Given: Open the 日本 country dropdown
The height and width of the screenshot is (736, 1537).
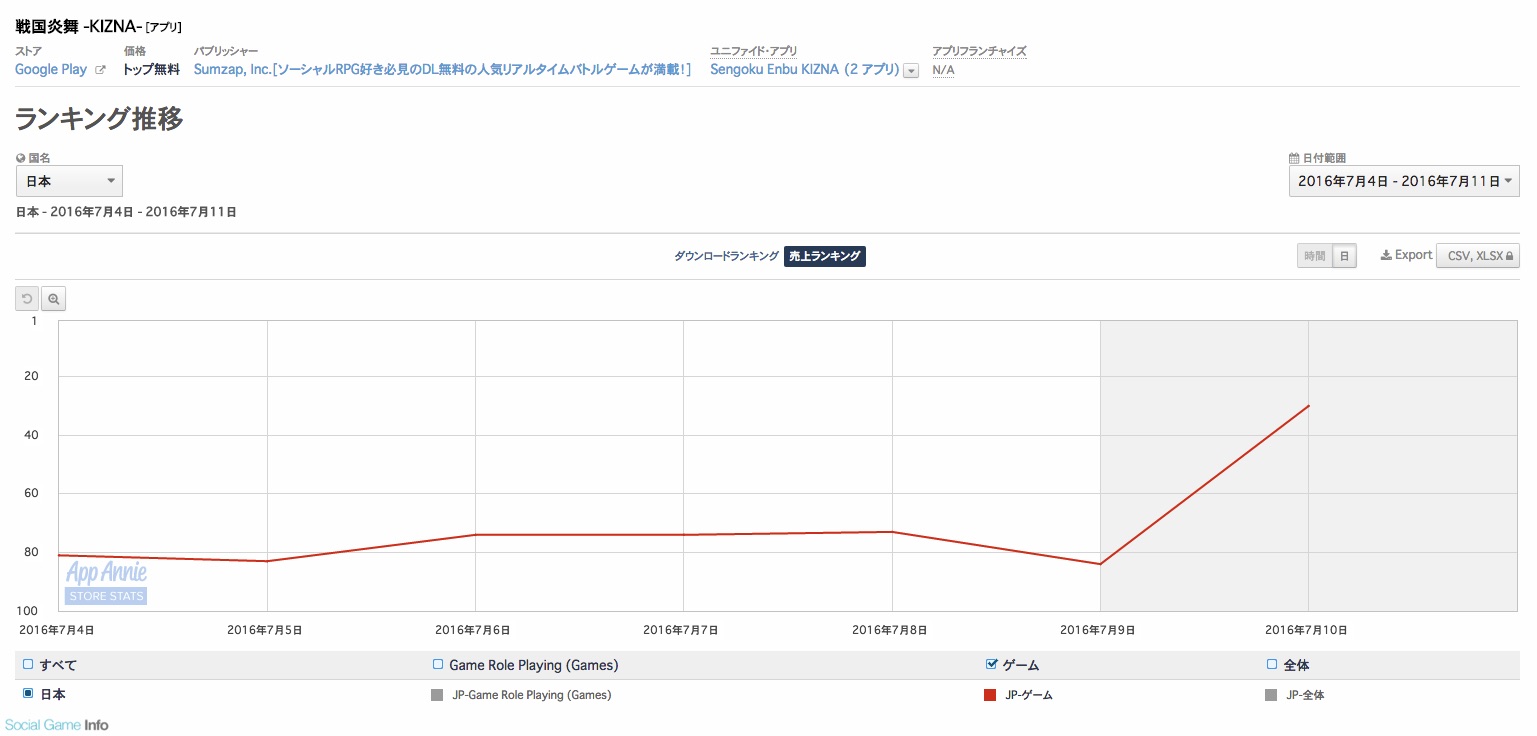Looking at the screenshot, I should coord(69,181).
